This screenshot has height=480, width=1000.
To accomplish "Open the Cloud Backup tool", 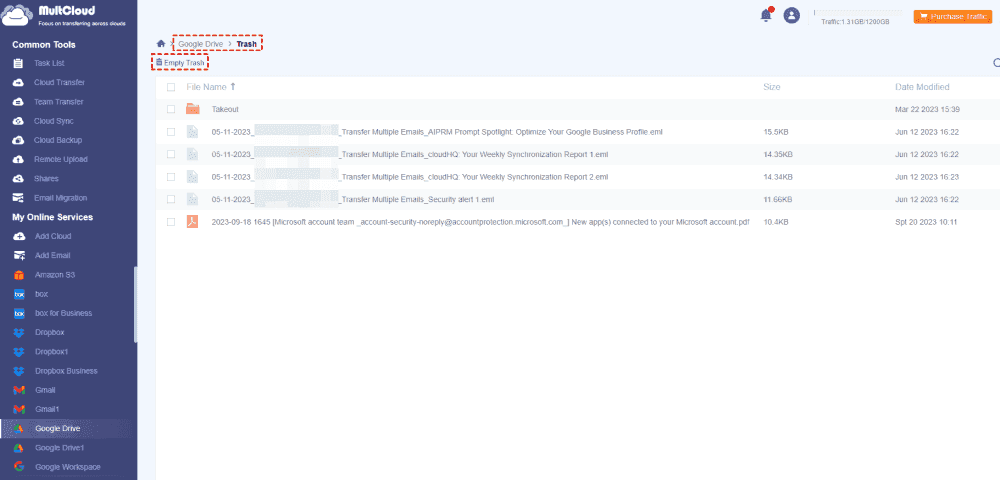I will click(57, 140).
